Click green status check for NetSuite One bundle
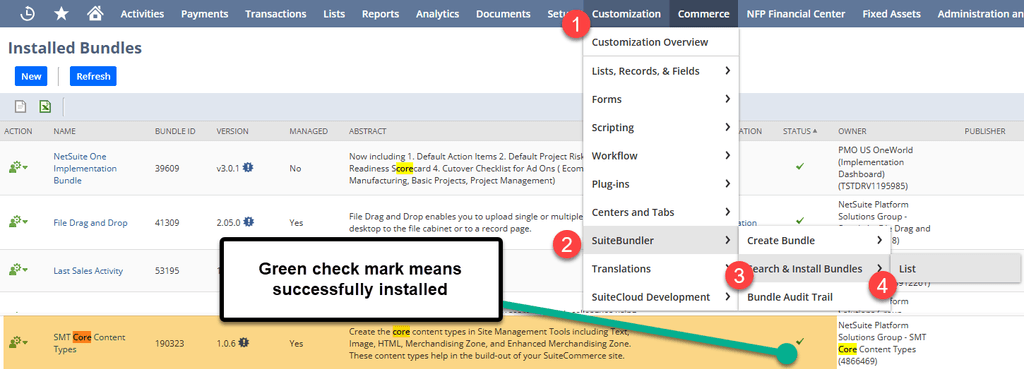 point(799,167)
